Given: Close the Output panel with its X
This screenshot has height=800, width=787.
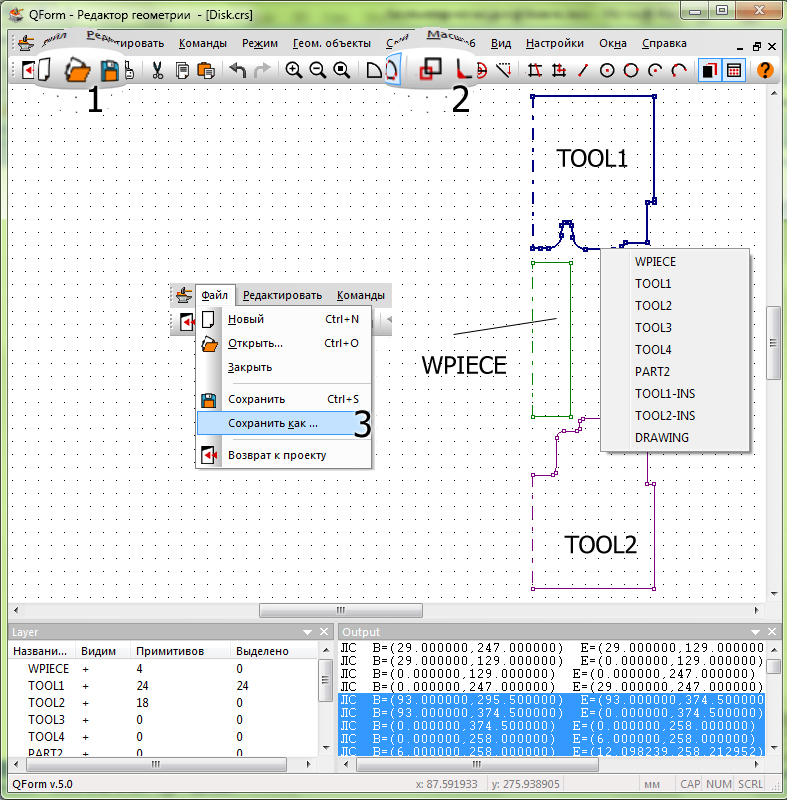Looking at the screenshot, I should click(x=772, y=632).
